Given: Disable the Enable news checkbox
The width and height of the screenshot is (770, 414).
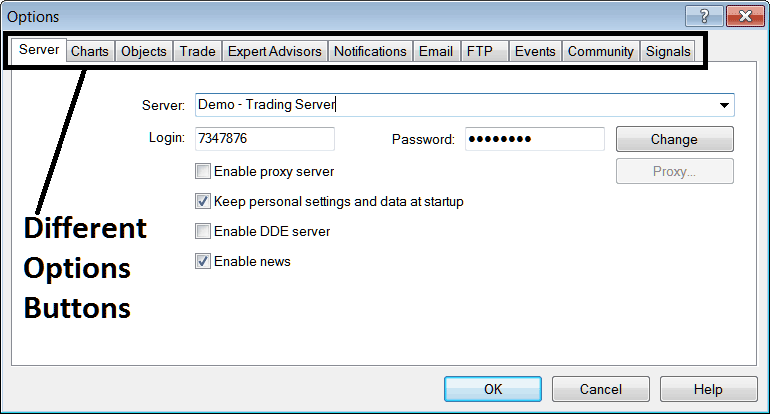Looking at the screenshot, I should click(x=204, y=261).
